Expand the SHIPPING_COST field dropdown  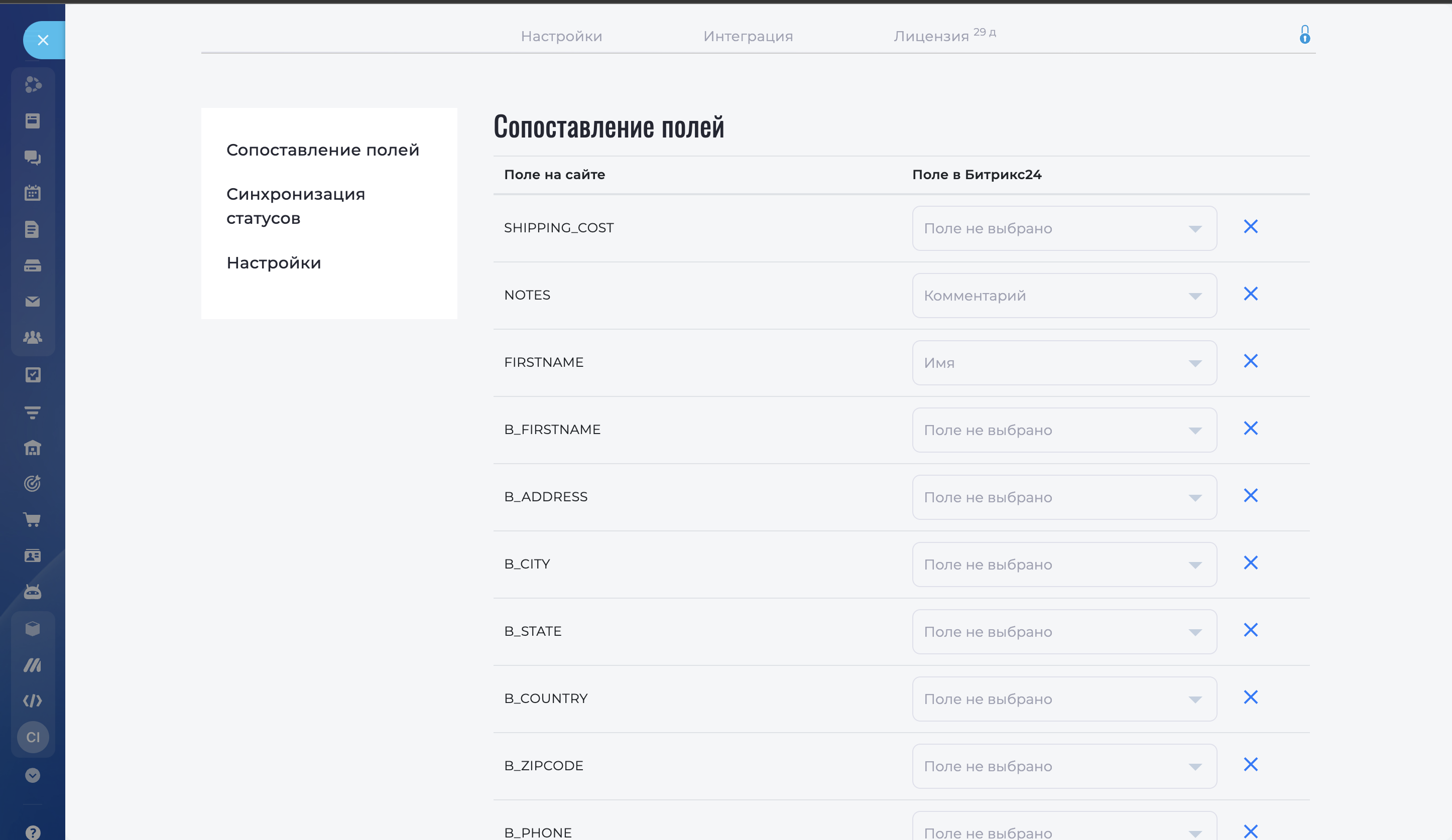pos(1064,229)
